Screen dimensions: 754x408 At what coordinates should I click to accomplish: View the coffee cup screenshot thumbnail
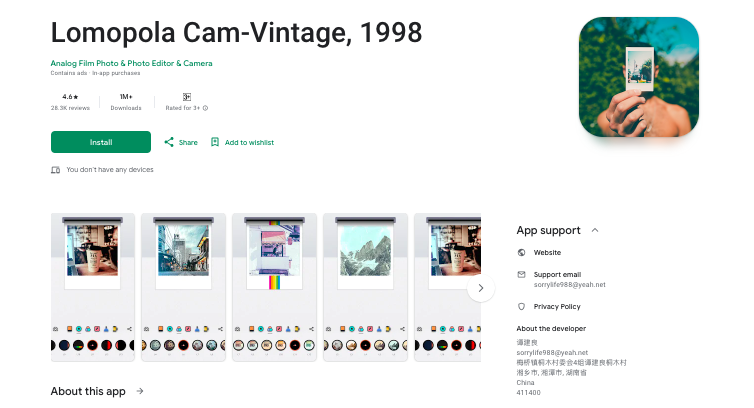click(x=92, y=287)
